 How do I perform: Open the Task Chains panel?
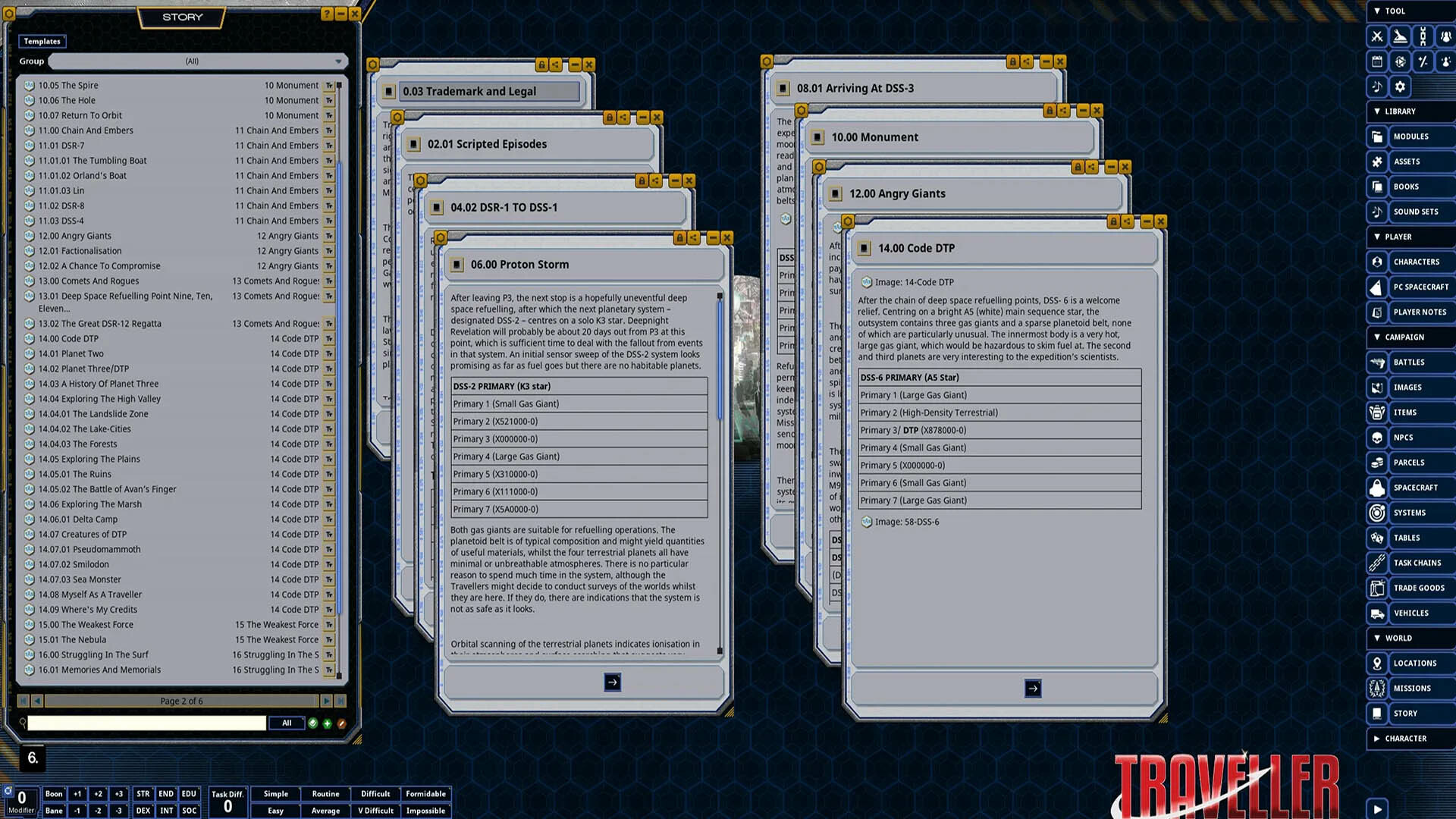1418,563
